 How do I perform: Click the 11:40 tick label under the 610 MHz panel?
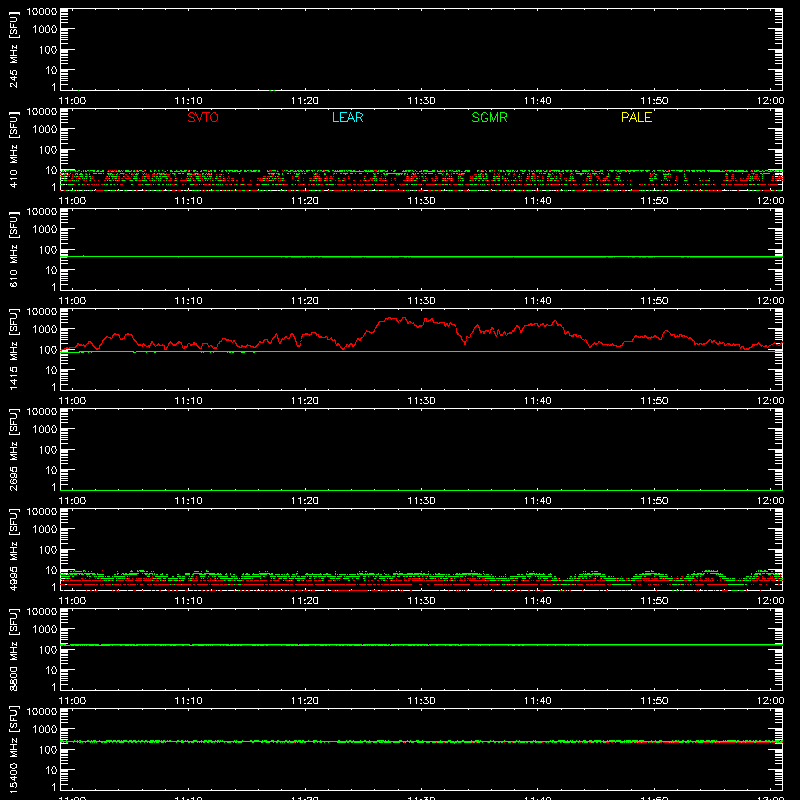pos(537,301)
